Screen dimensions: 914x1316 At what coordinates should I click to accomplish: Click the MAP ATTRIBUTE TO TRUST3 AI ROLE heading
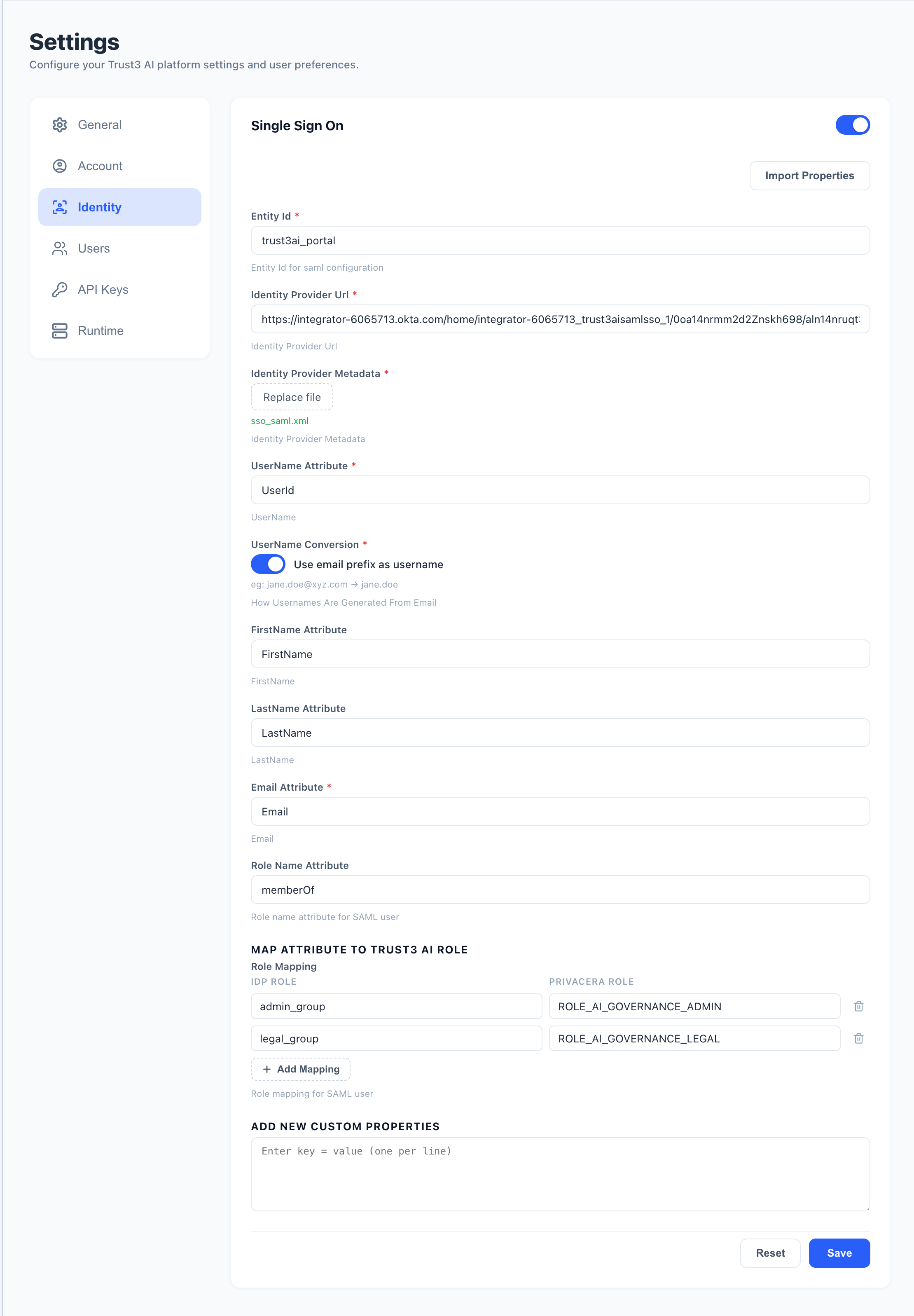[x=359, y=950]
